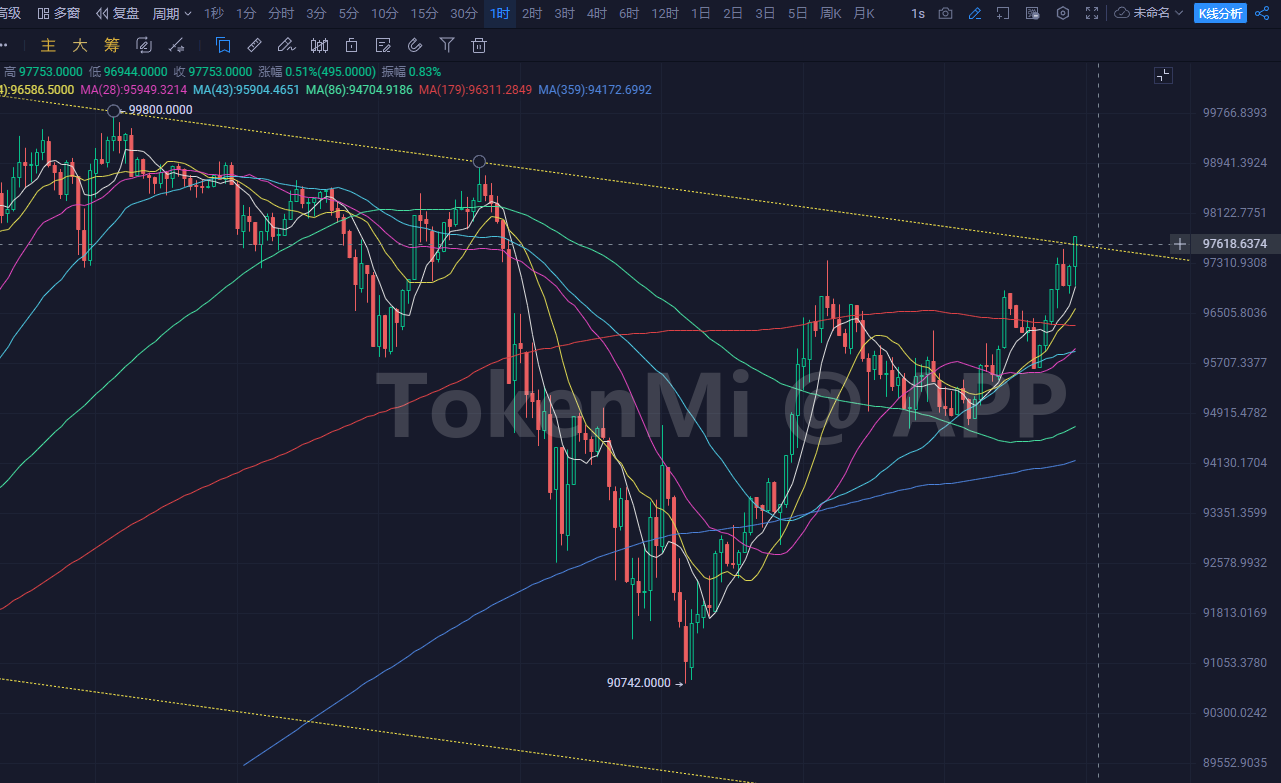1281x783 pixels.
Task: Open the 未命名 layout dropdown
Action: [1150, 14]
